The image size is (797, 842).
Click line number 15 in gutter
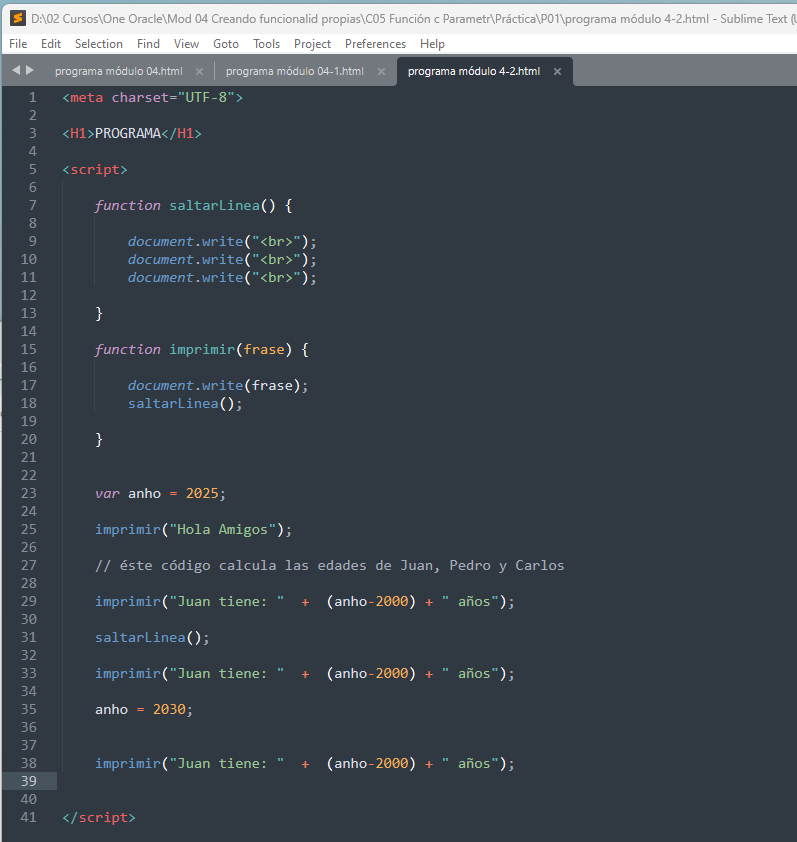[x=28, y=349]
